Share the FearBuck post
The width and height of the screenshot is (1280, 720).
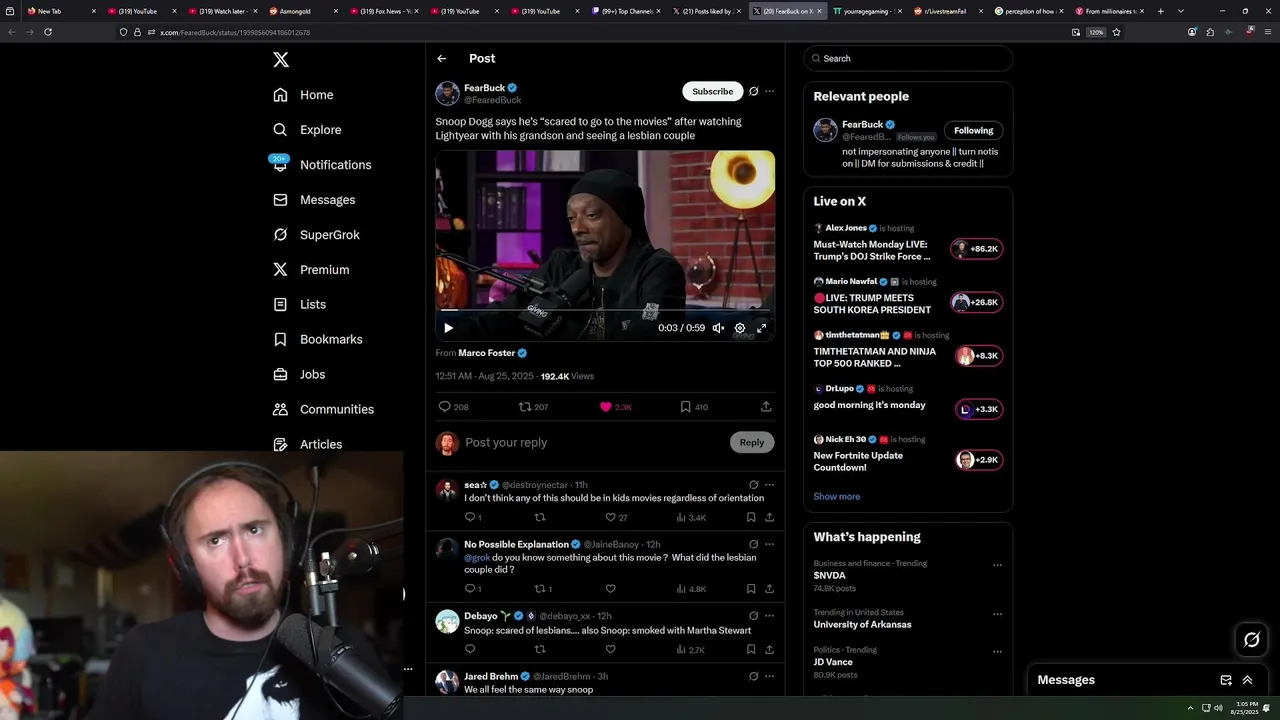(766, 407)
